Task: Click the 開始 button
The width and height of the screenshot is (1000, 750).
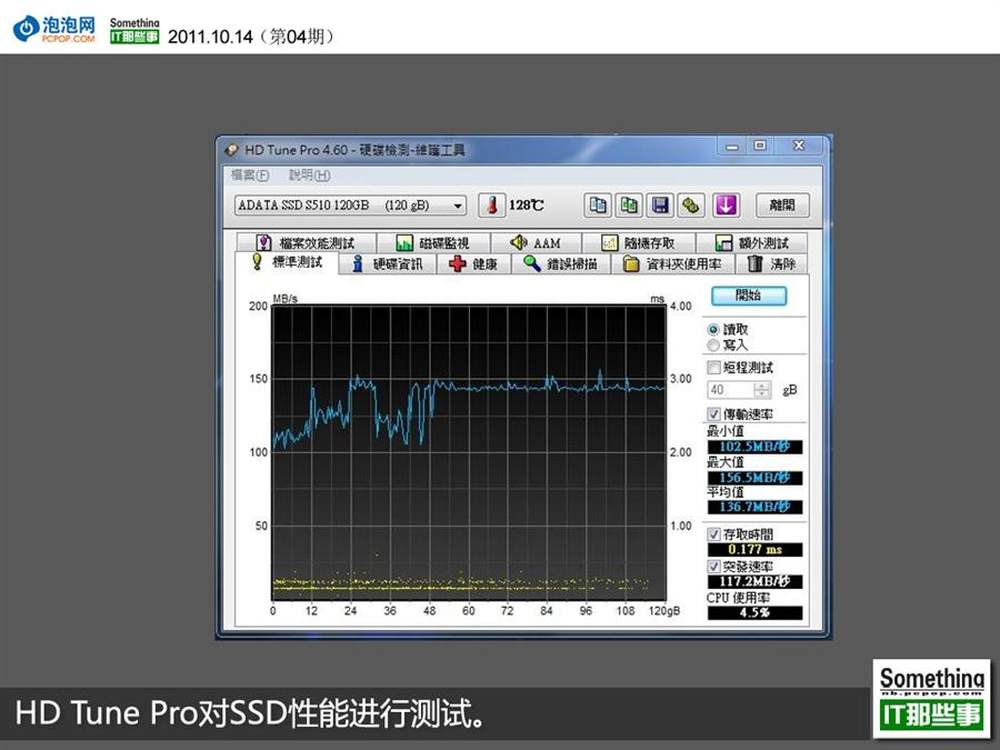Action: [x=749, y=295]
